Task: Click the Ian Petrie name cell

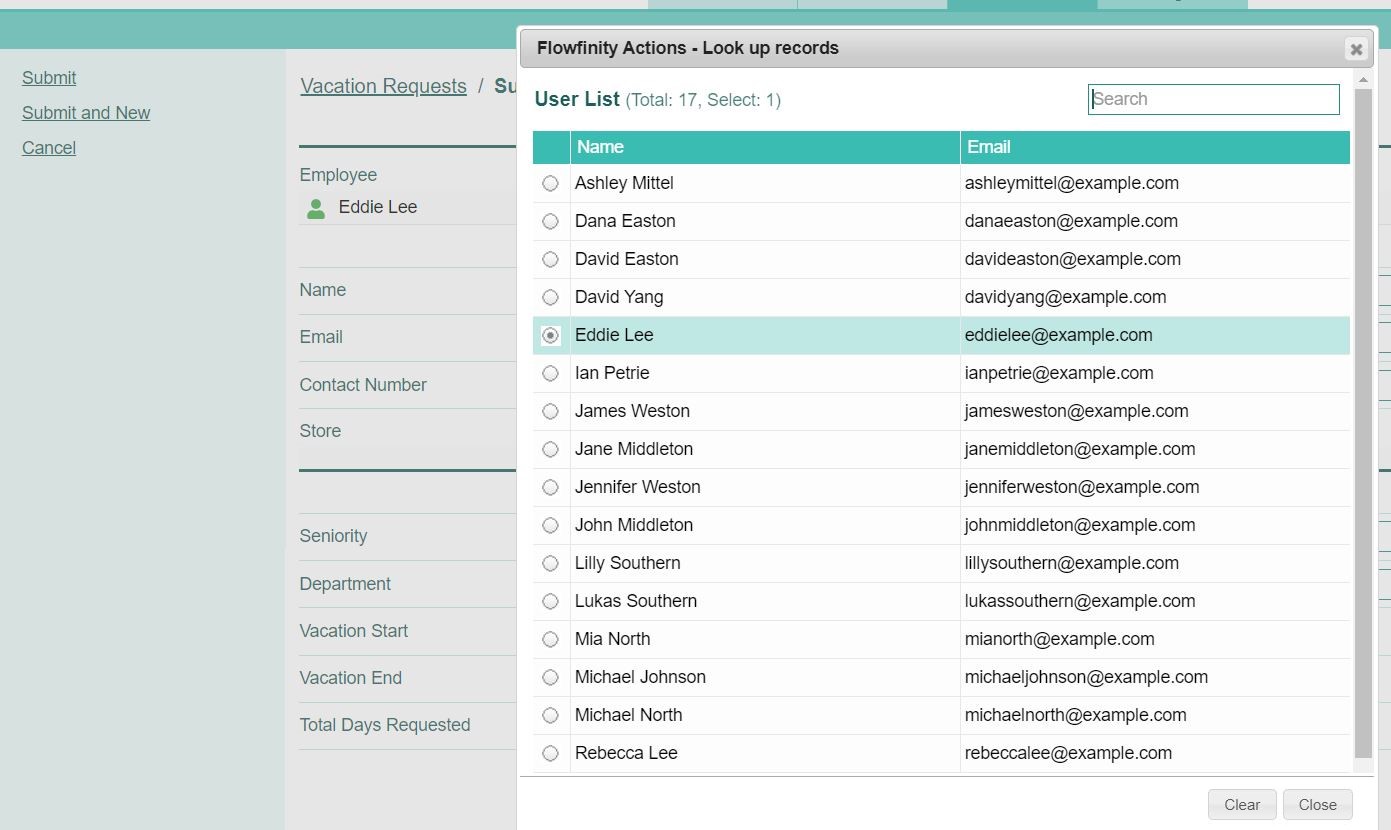Action: [x=765, y=373]
